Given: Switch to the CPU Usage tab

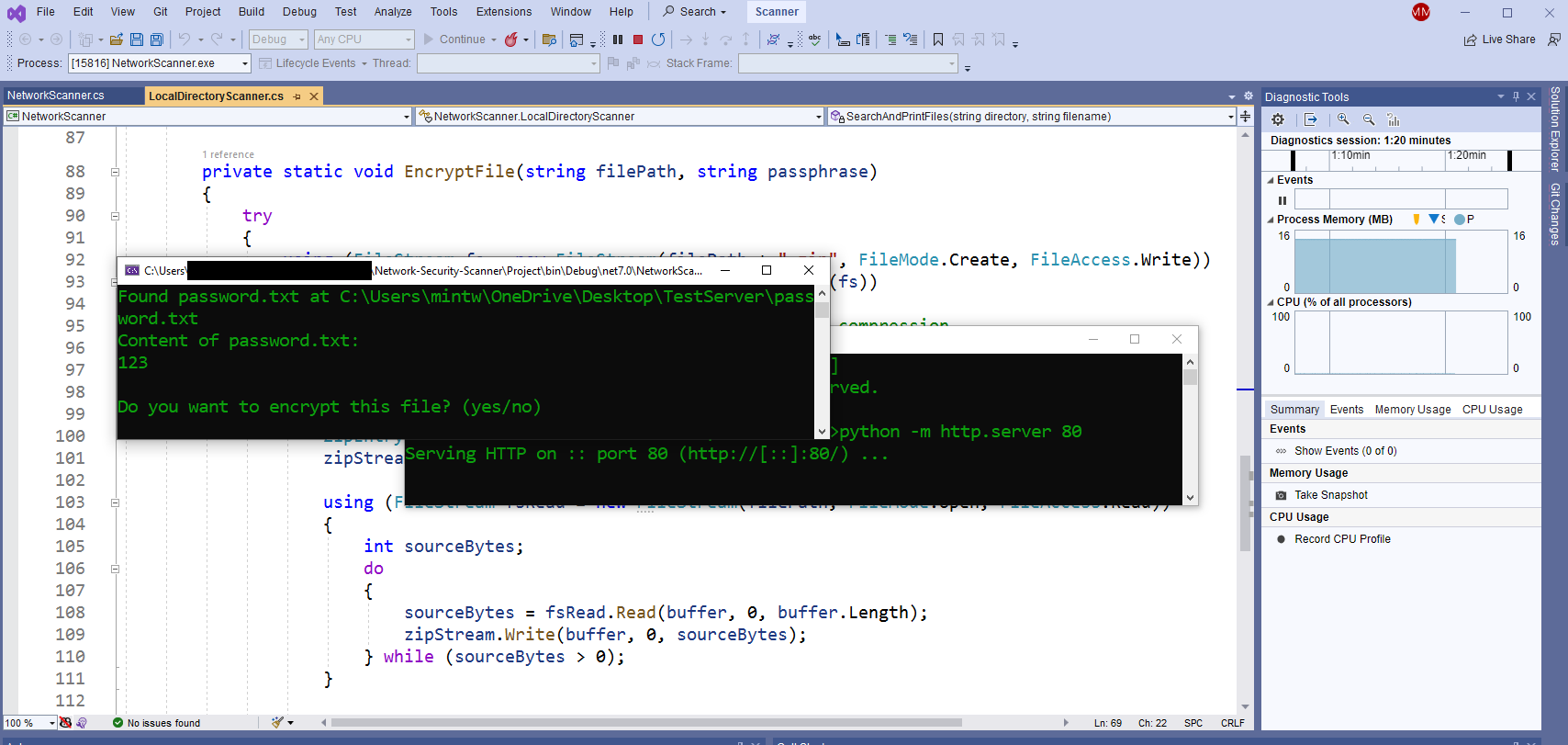Looking at the screenshot, I should click(1492, 410).
